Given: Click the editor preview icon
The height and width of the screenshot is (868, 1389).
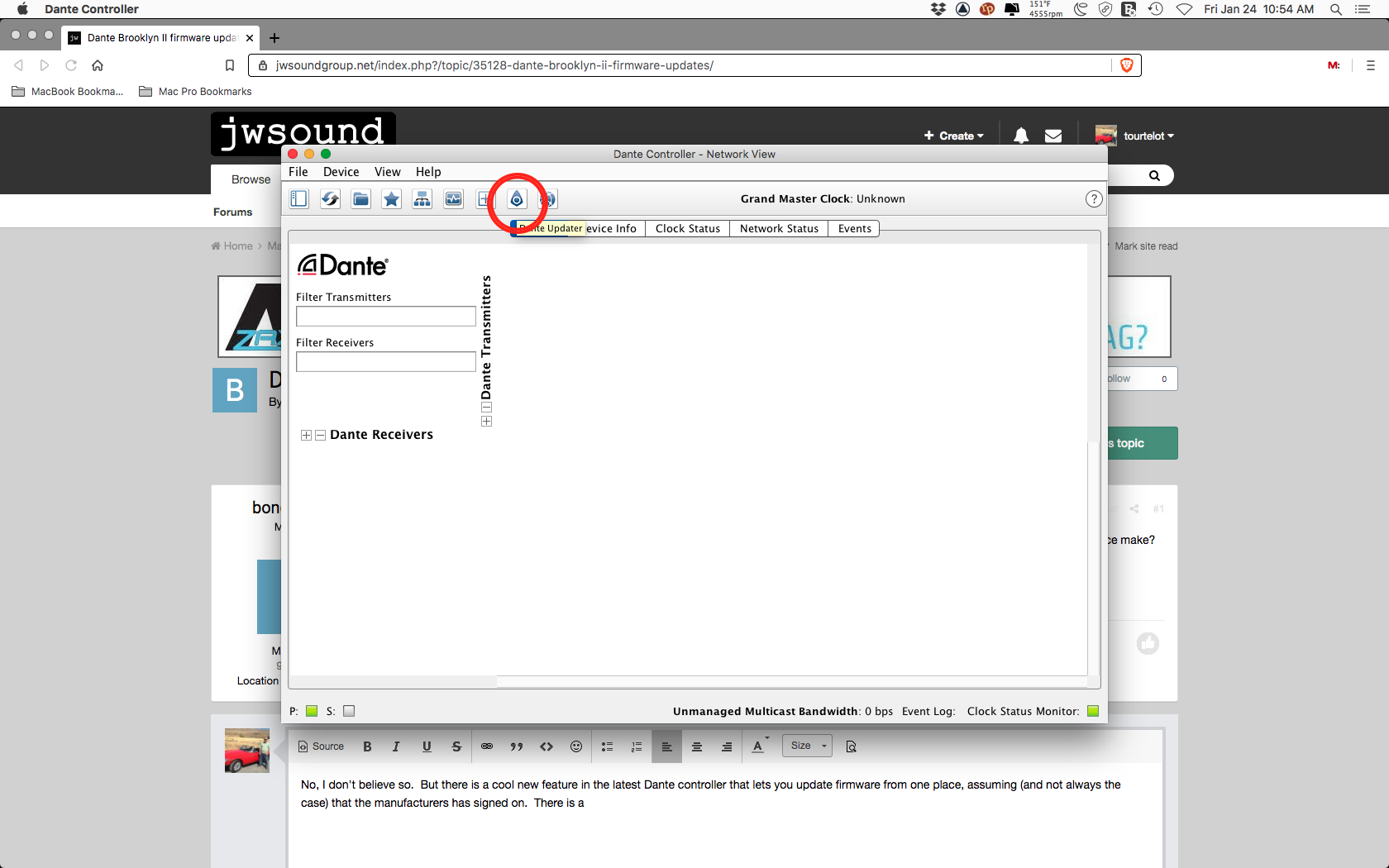Looking at the screenshot, I should pos(851,746).
